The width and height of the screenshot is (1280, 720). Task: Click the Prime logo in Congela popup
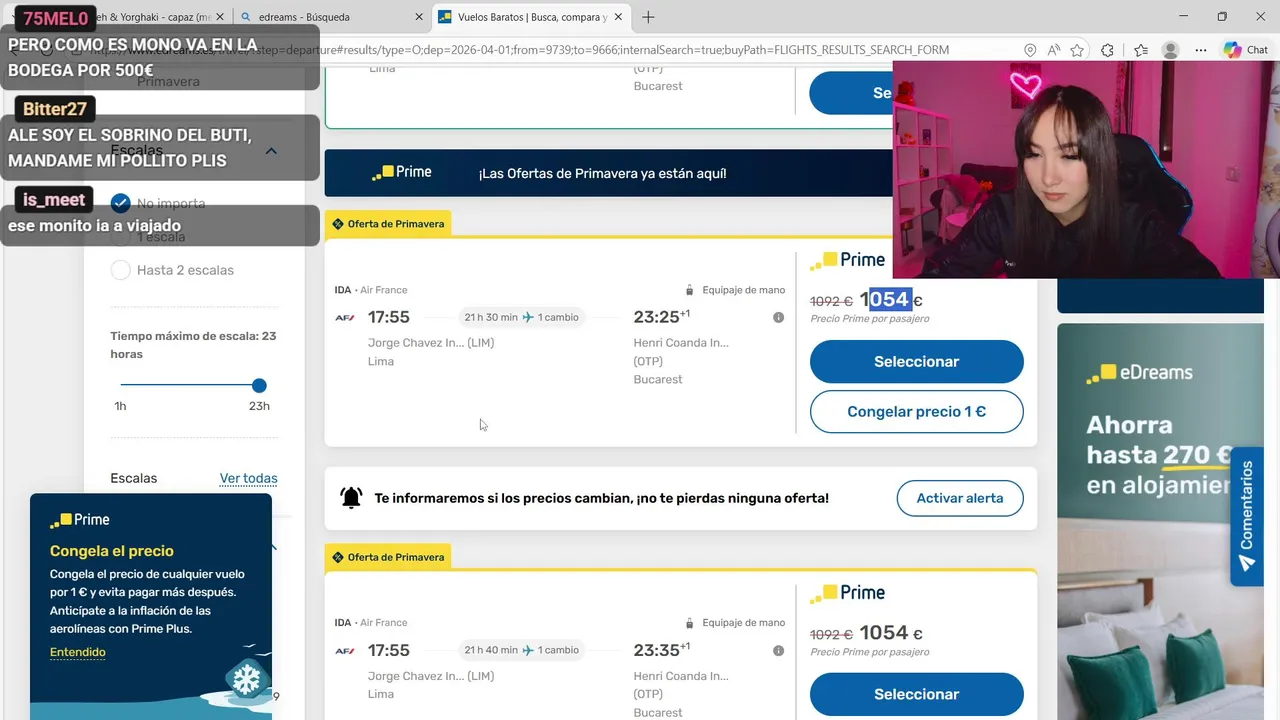tap(80, 520)
